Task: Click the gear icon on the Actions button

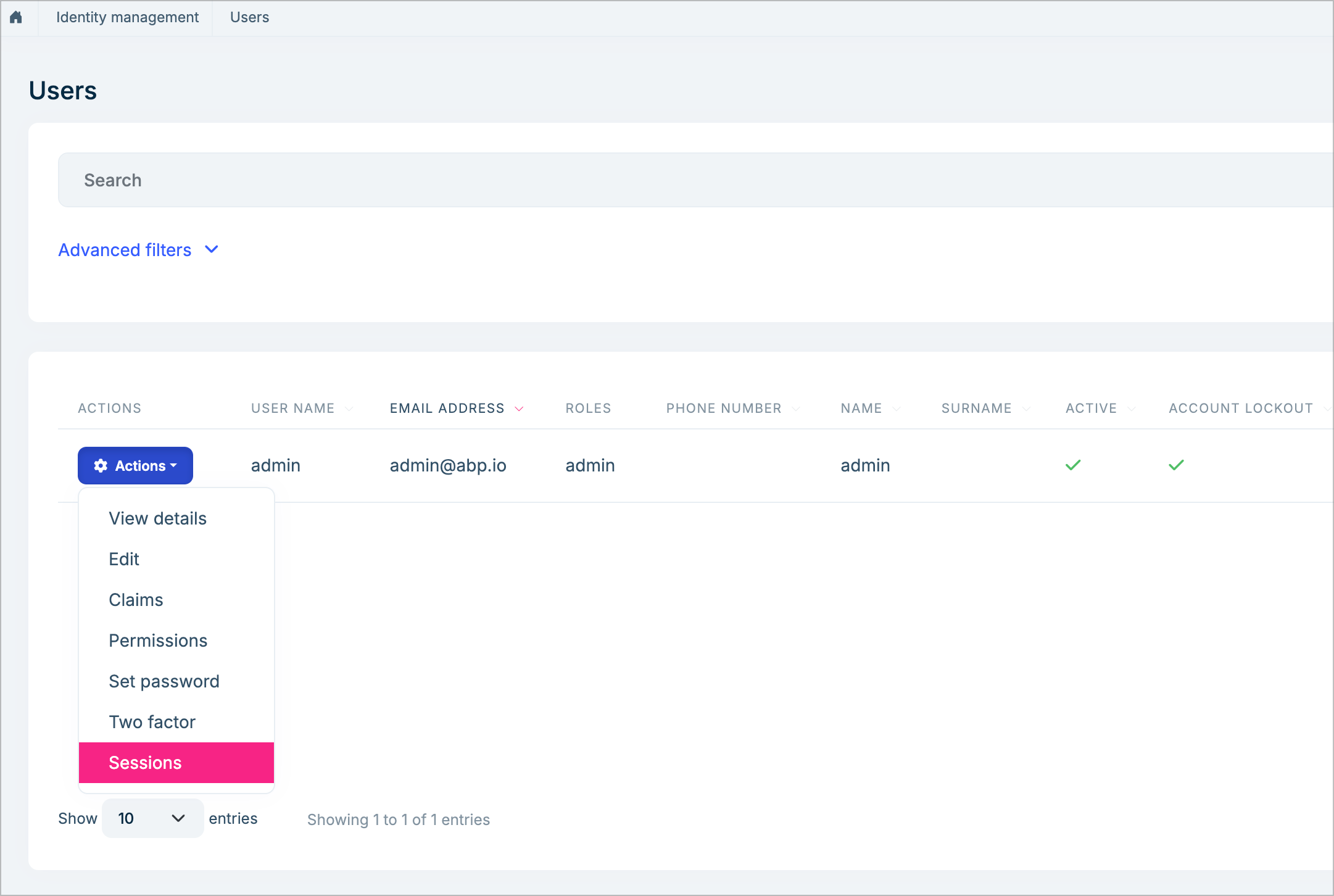Action: [x=101, y=465]
